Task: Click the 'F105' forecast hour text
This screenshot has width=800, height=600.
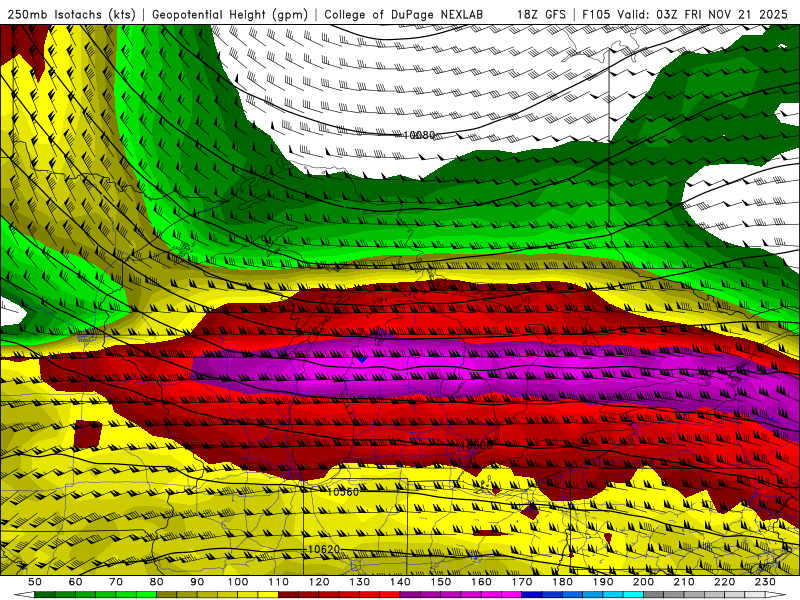Action: (596, 14)
